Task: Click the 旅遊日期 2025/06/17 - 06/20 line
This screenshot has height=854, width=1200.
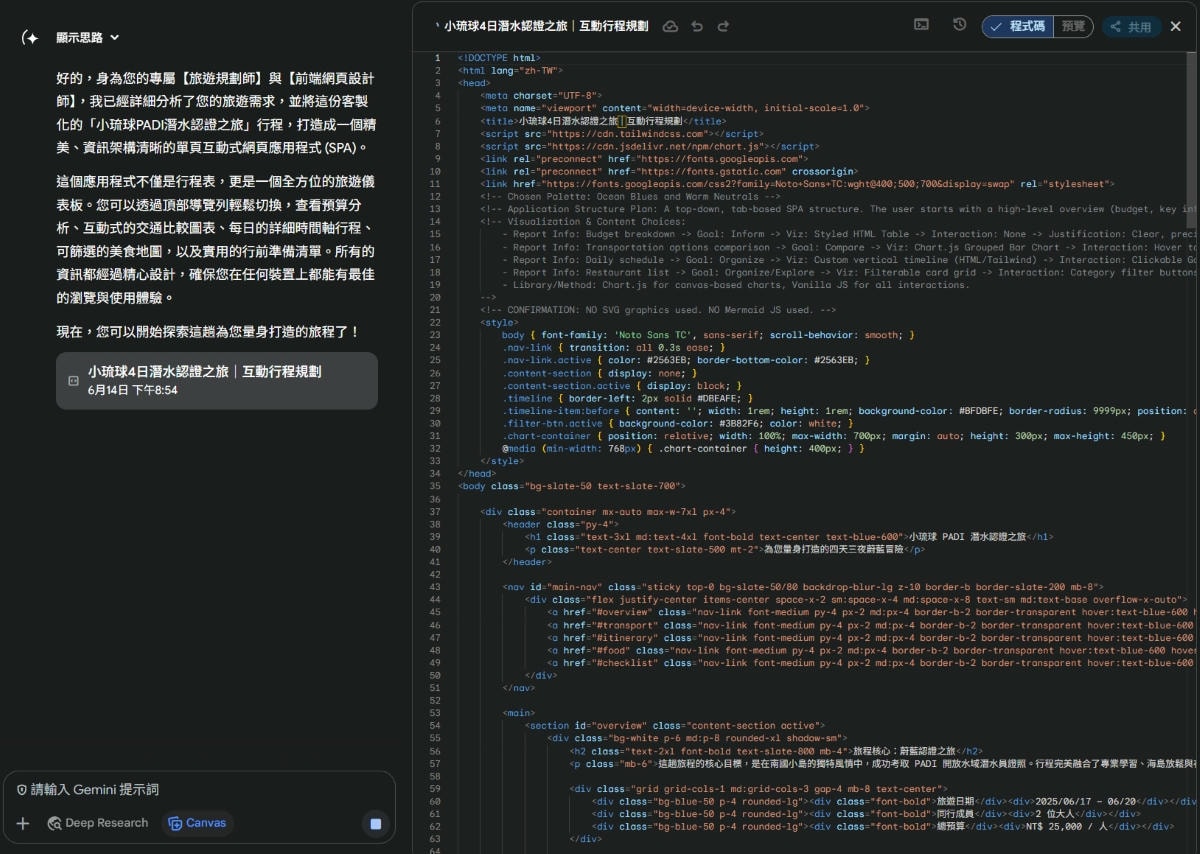Action: pos(894,801)
